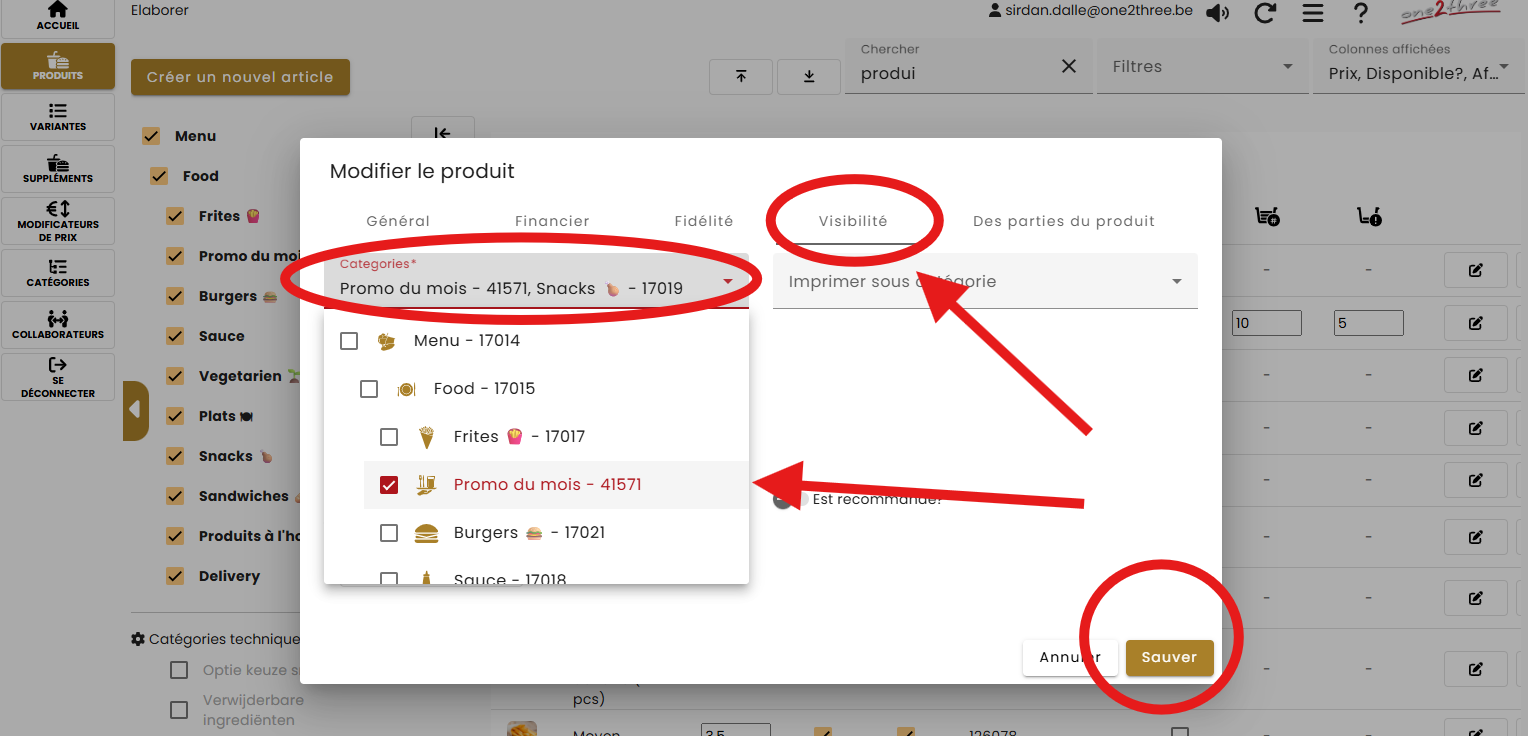Click the sound speaker icon
Image resolution: width=1528 pixels, height=736 pixels.
coord(1217,13)
